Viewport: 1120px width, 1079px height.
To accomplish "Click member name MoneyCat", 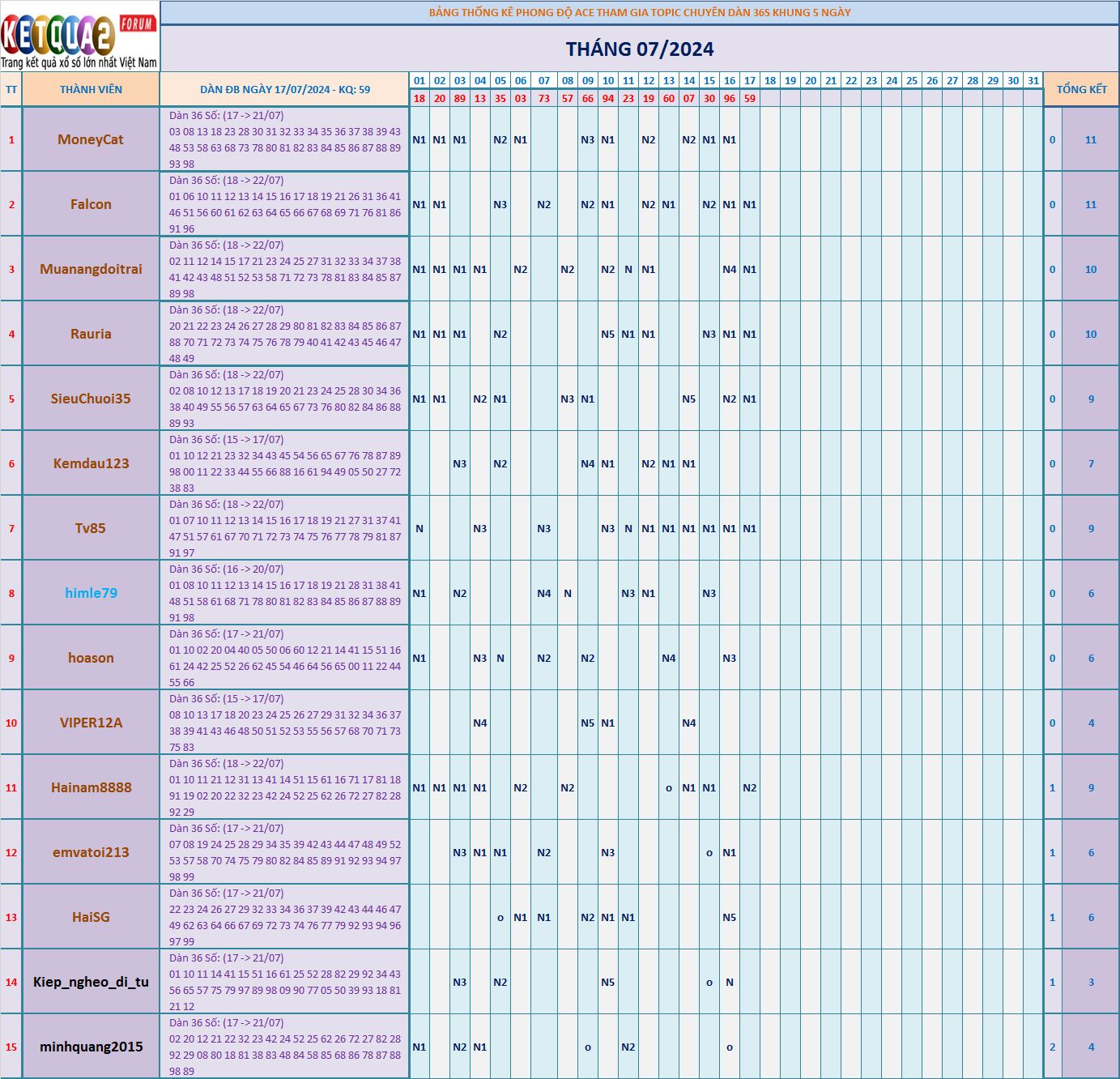I will (x=91, y=139).
